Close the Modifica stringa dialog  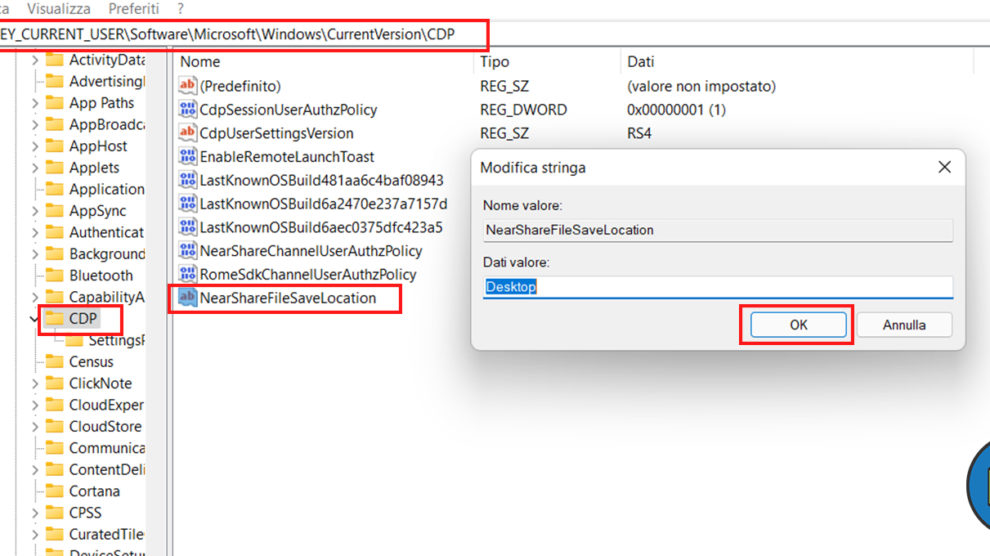[945, 167]
